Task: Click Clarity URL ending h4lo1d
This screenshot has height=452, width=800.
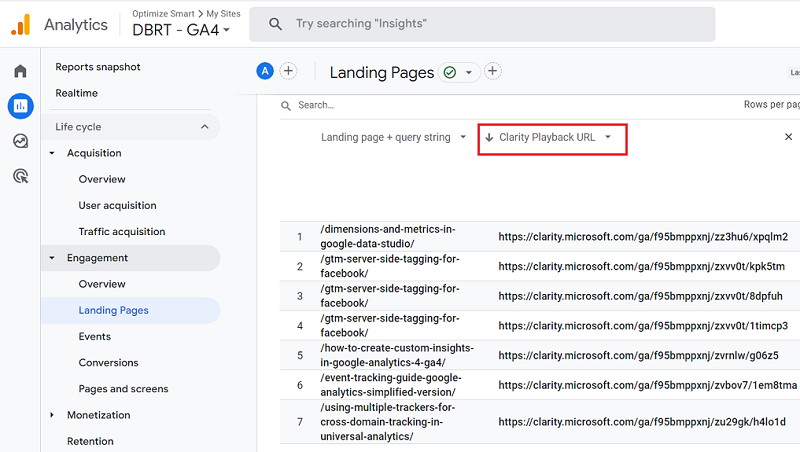Action: (x=642, y=422)
